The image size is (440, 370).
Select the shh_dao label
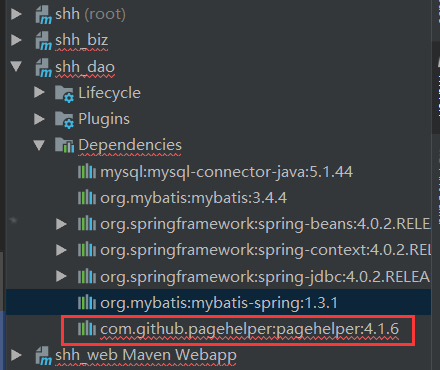pos(85,67)
